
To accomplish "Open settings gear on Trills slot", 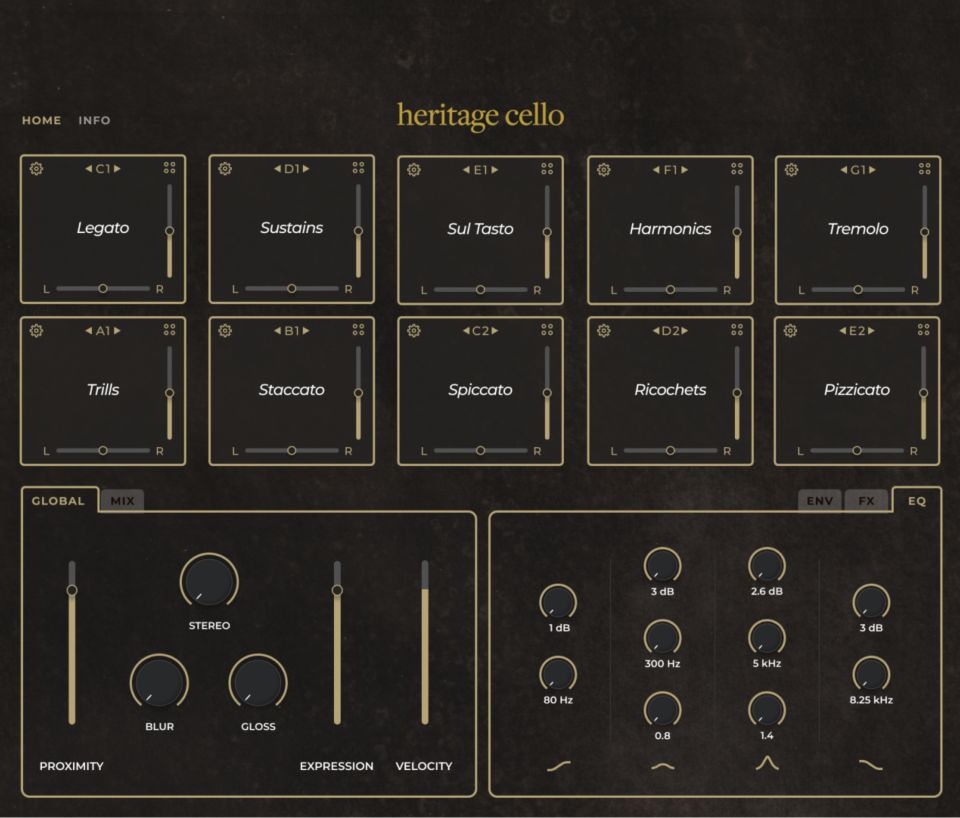I will (x=36, y=331).
